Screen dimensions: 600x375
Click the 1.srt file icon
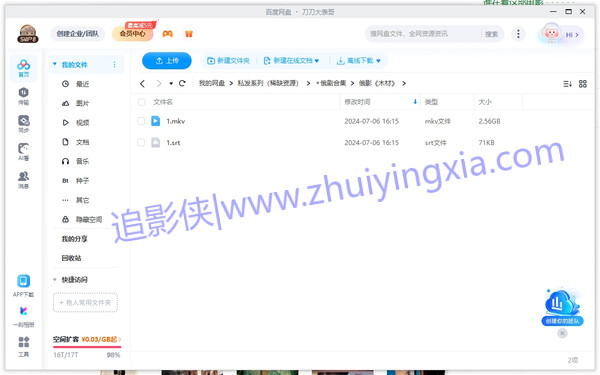[x=155, y=142]
